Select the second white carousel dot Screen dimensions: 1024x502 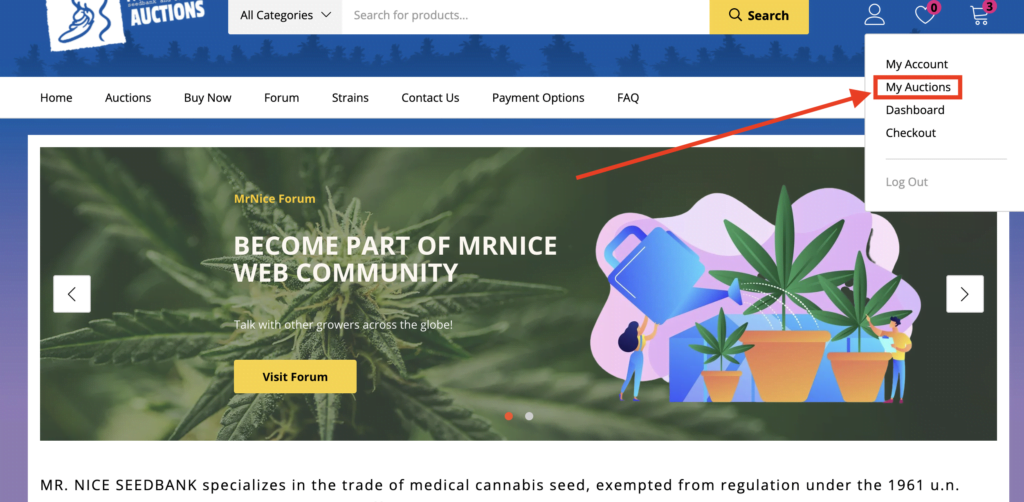point(529,416)
